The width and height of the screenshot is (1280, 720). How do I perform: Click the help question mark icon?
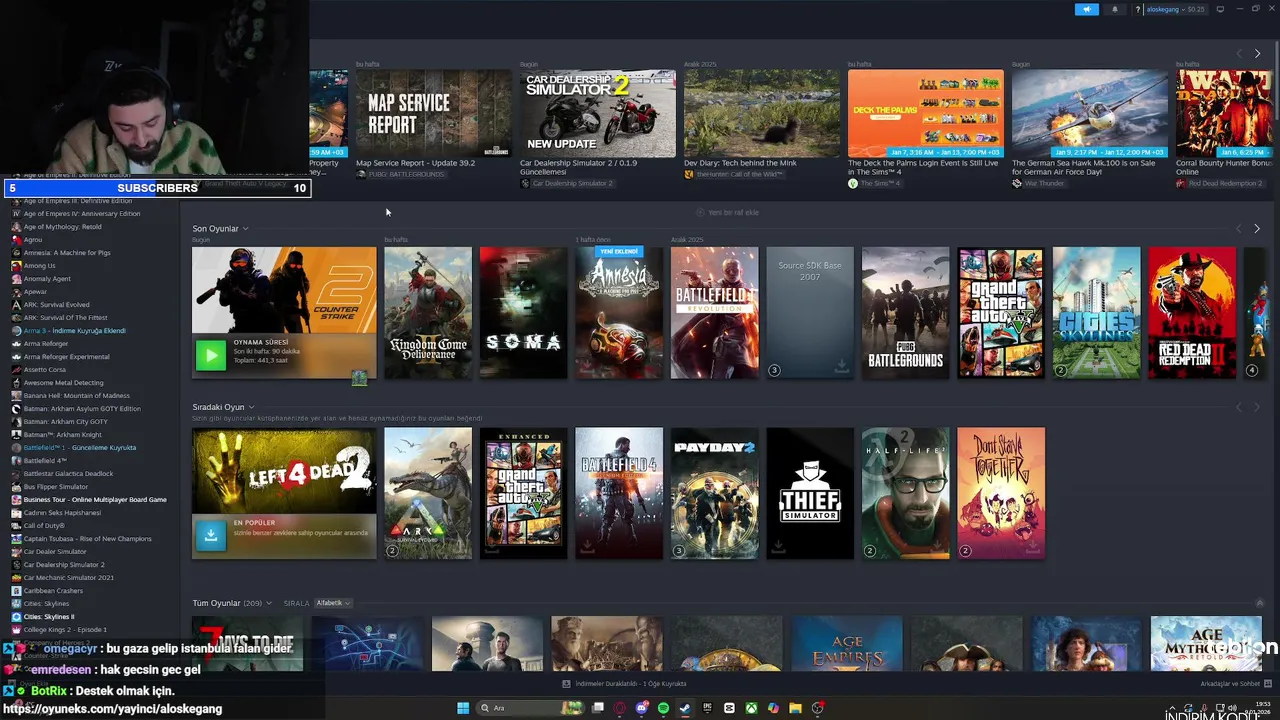[1138, 9]
